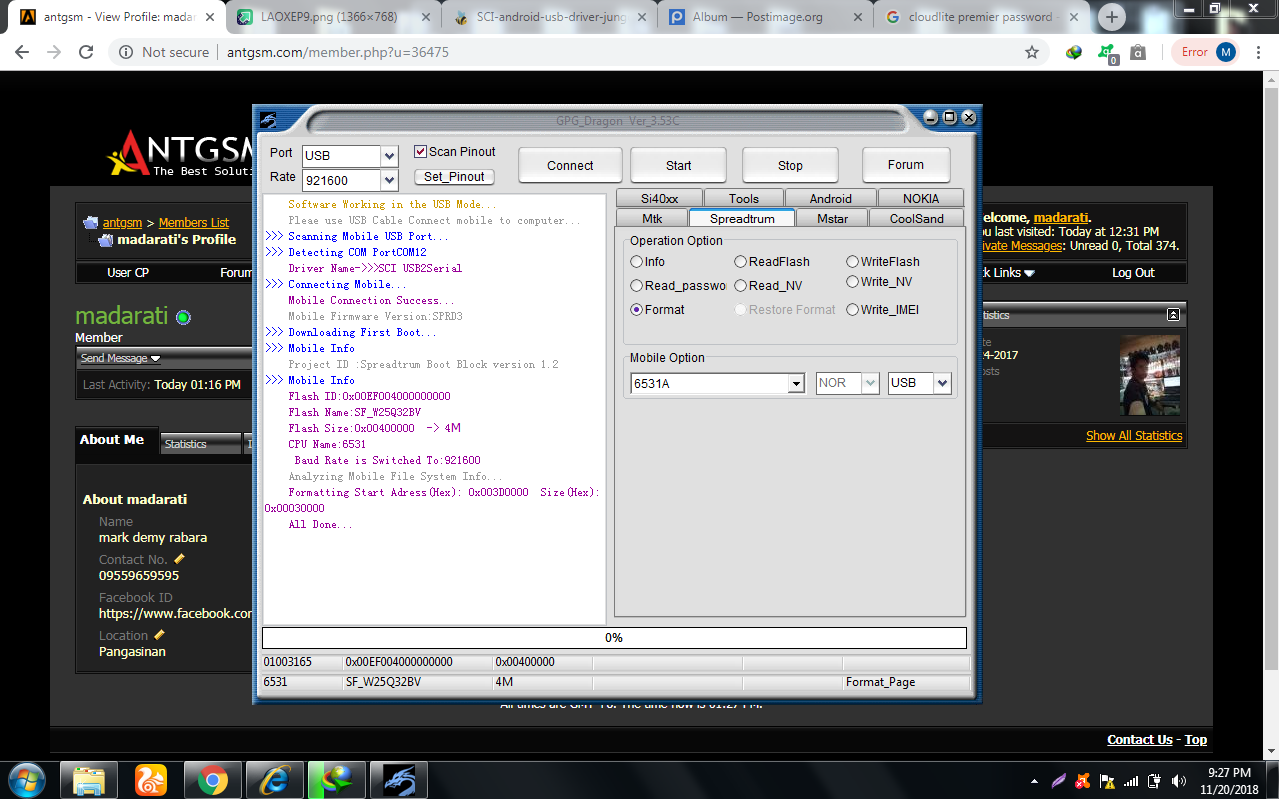Open the Tools tab
1279x799 pixels.
pos(743,198)
